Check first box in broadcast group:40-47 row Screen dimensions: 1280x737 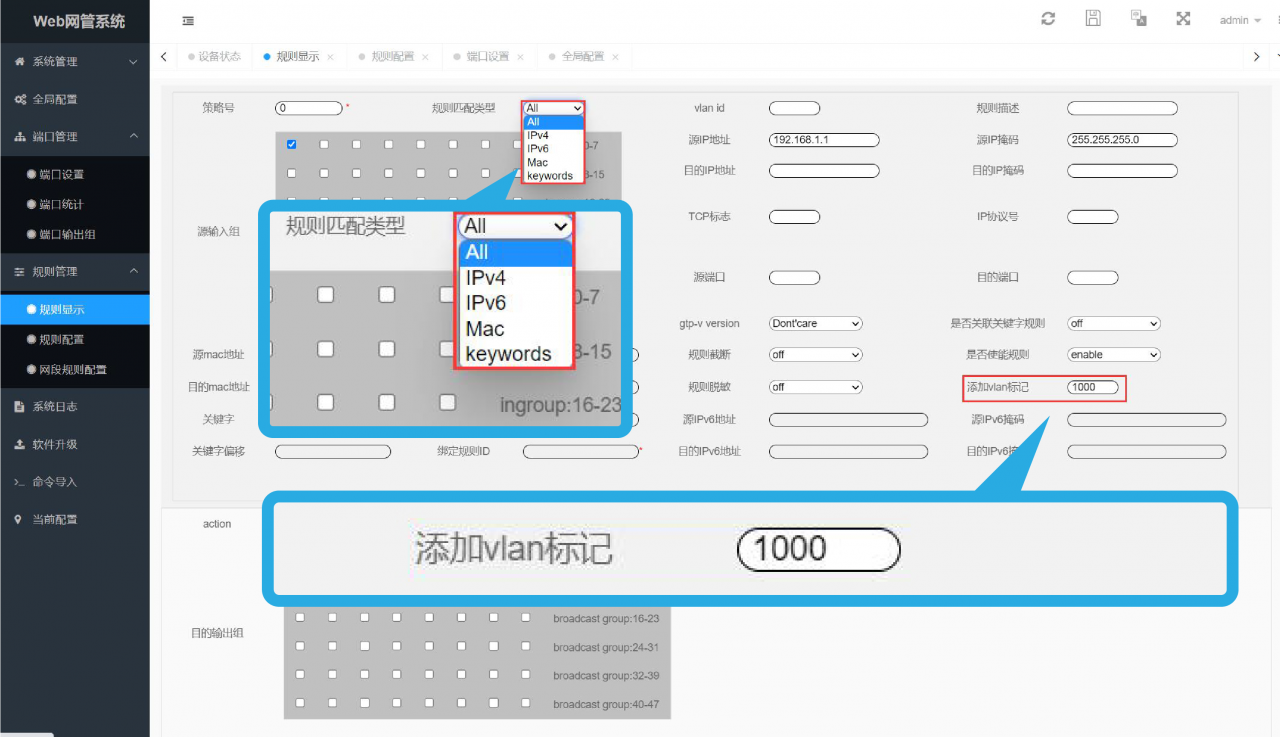300,704
